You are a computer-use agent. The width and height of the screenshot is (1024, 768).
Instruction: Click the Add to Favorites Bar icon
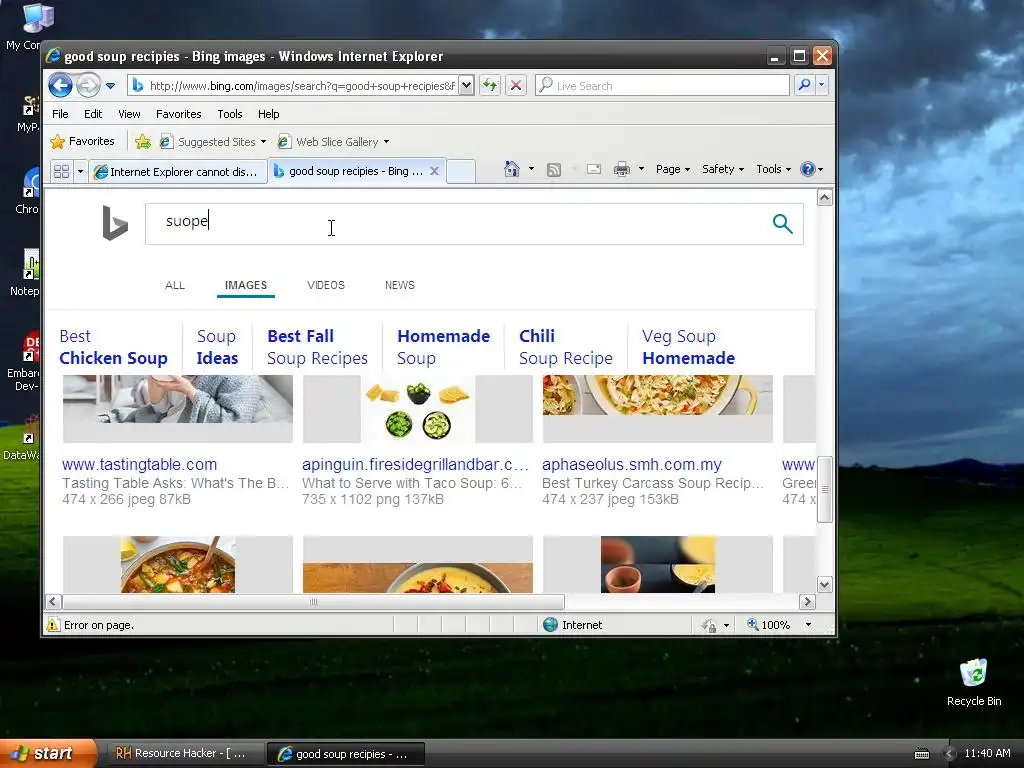pos(143,142)
